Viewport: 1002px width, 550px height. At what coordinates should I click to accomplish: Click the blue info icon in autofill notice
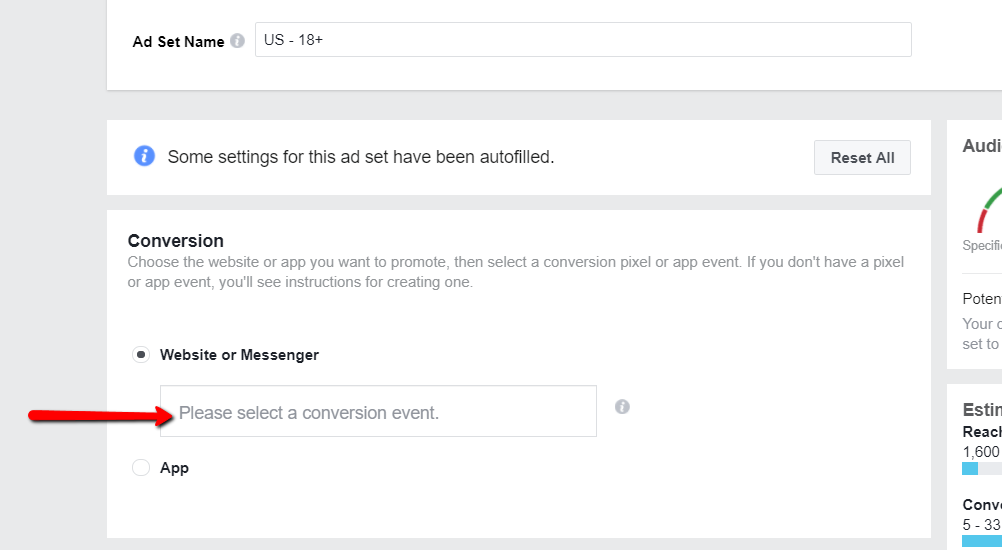[145, 157]
